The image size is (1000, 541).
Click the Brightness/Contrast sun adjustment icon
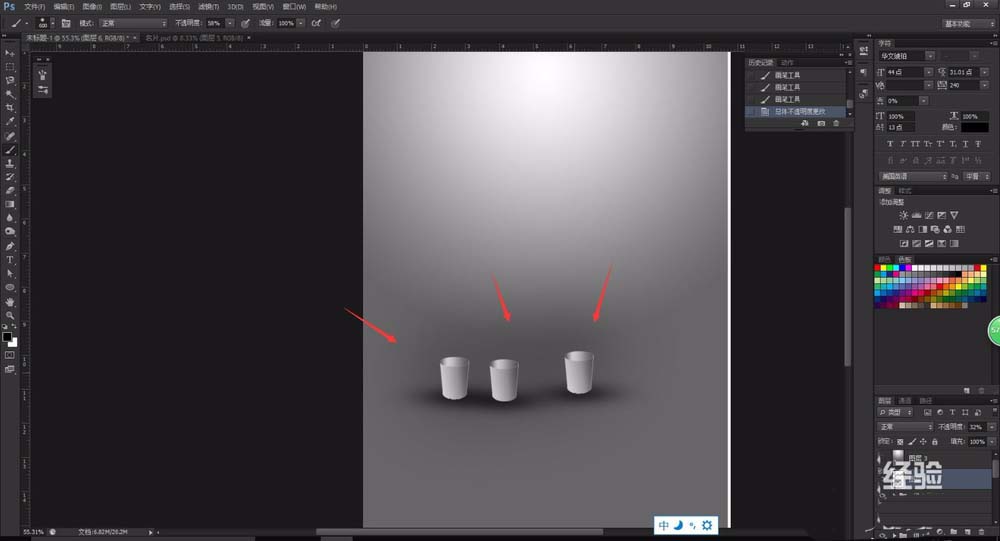click(903, 216)
